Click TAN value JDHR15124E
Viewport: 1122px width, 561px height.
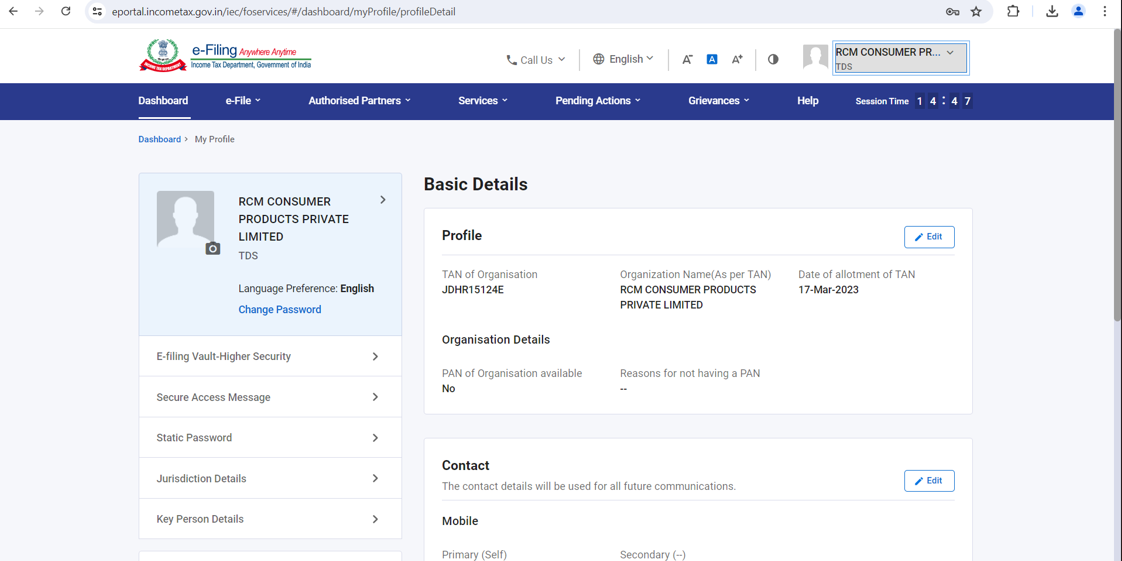coord(473,290)
